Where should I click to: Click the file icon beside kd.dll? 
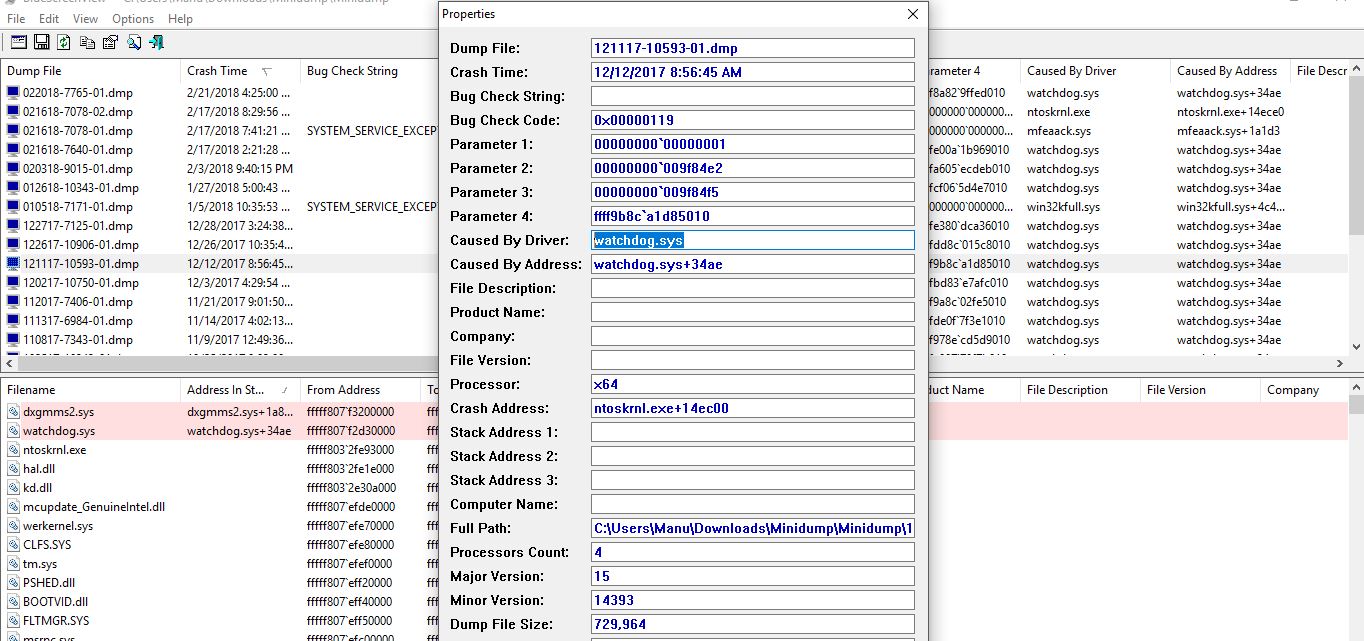click(x=13, y=488)
